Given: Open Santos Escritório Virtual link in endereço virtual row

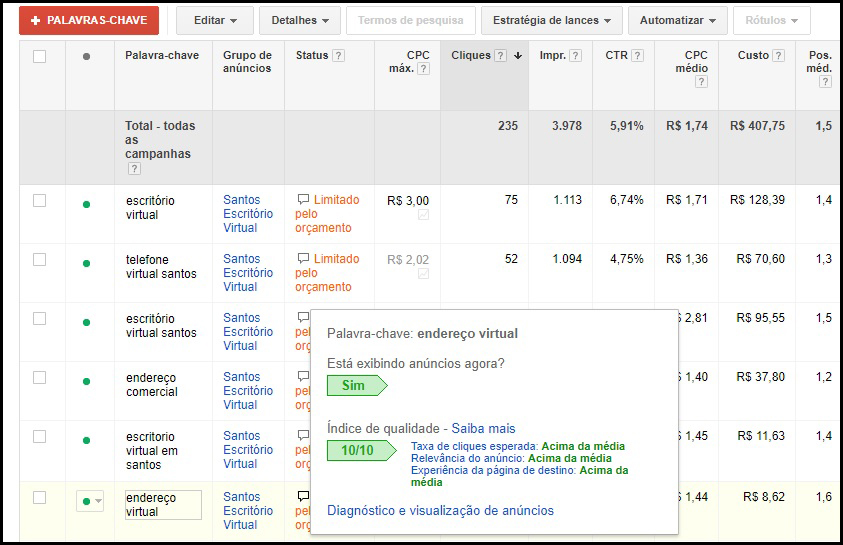Looking at the screenshot, I should click(x=248, y=511).
